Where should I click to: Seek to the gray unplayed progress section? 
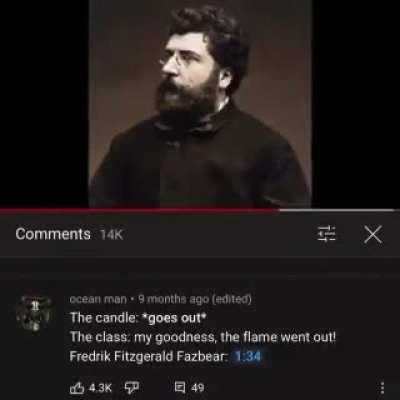tap(337, 210)
